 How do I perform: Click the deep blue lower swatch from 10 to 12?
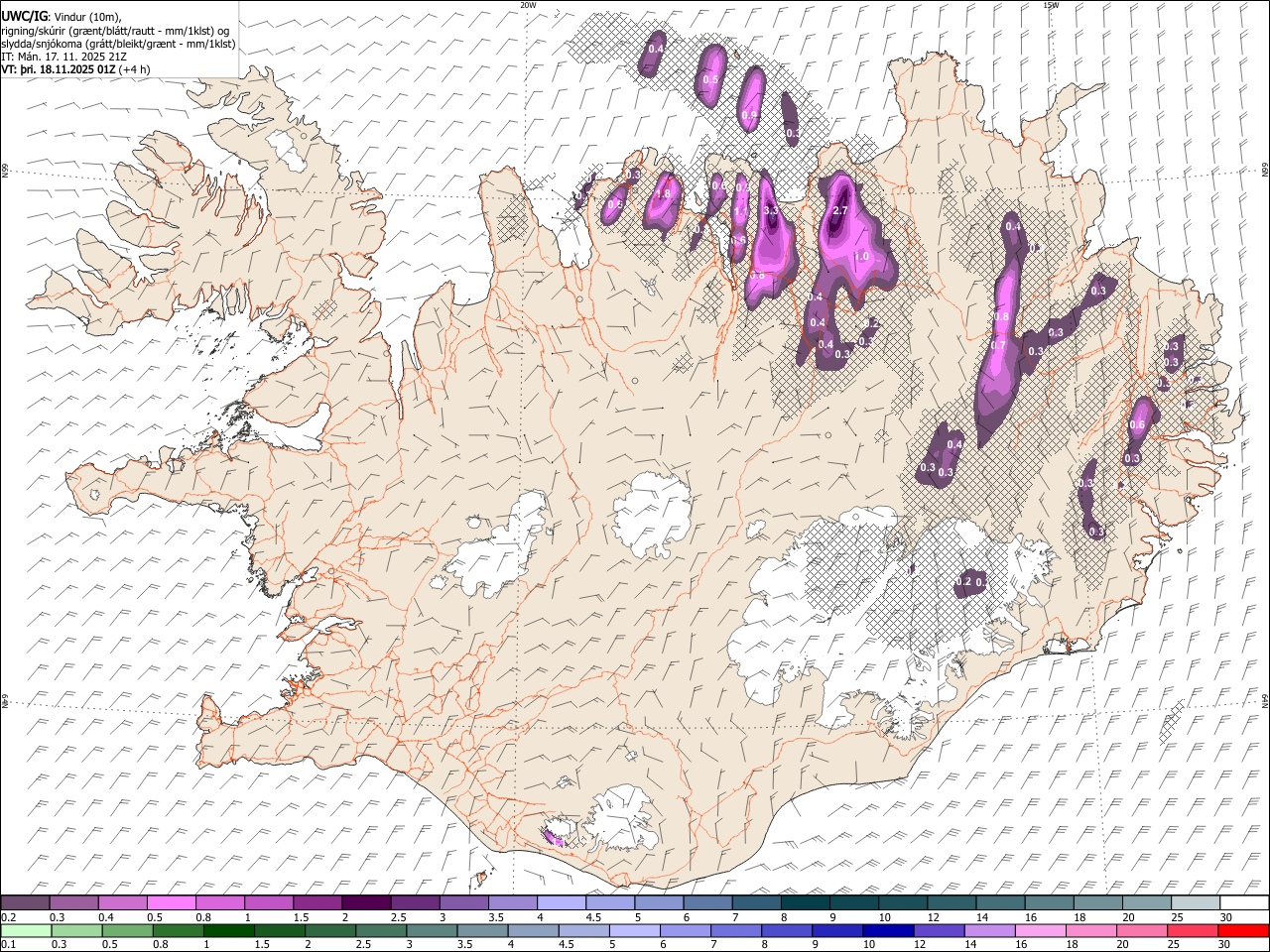click(887, 930)
